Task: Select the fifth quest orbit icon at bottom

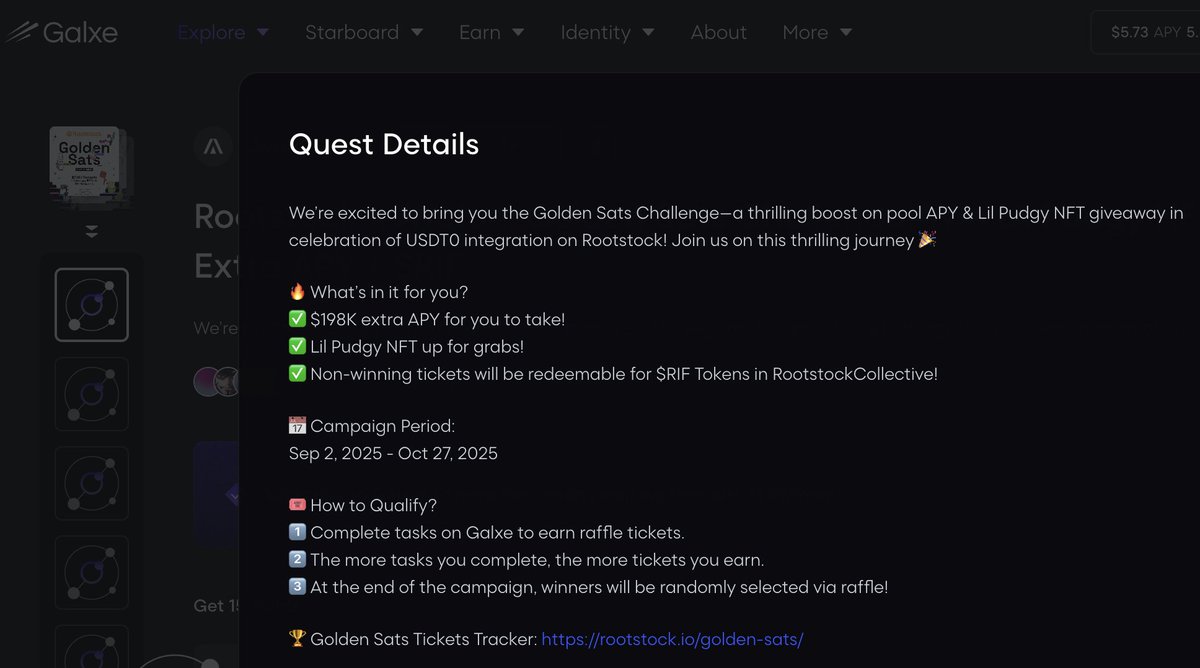Action: pyautogui.click(x=91, y=648)
